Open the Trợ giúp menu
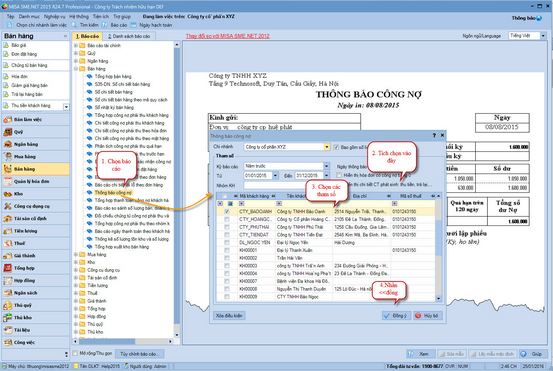553x371 pixels. [x=122, y=17]
